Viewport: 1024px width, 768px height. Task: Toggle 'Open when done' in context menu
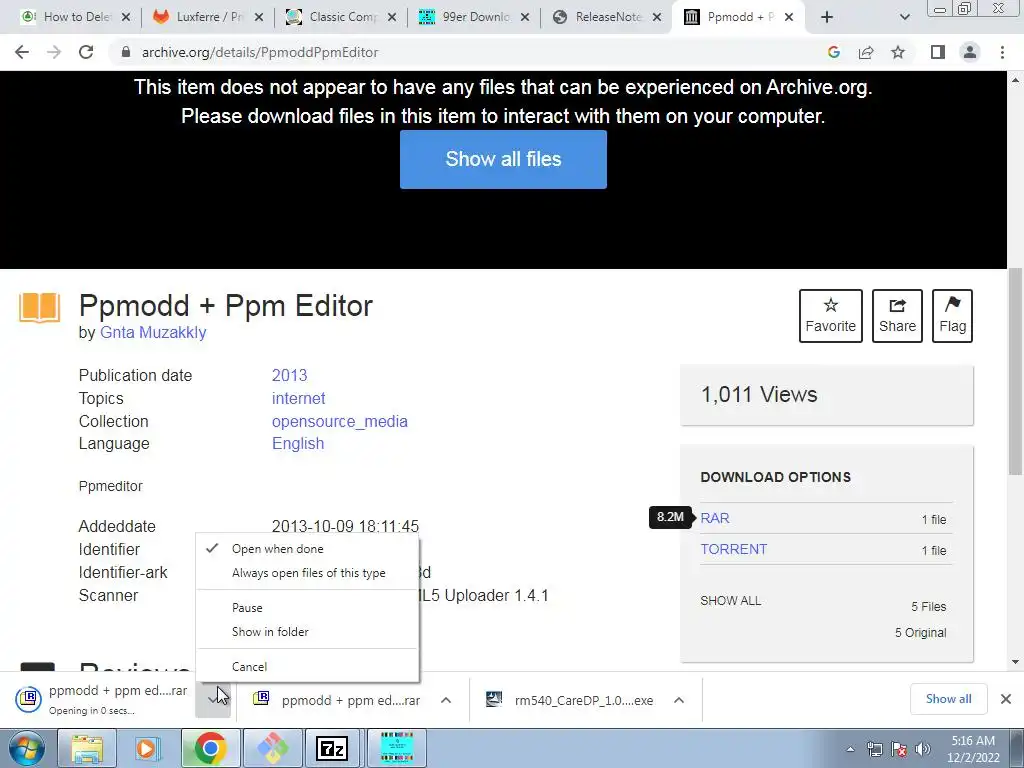tap(307, 549)
